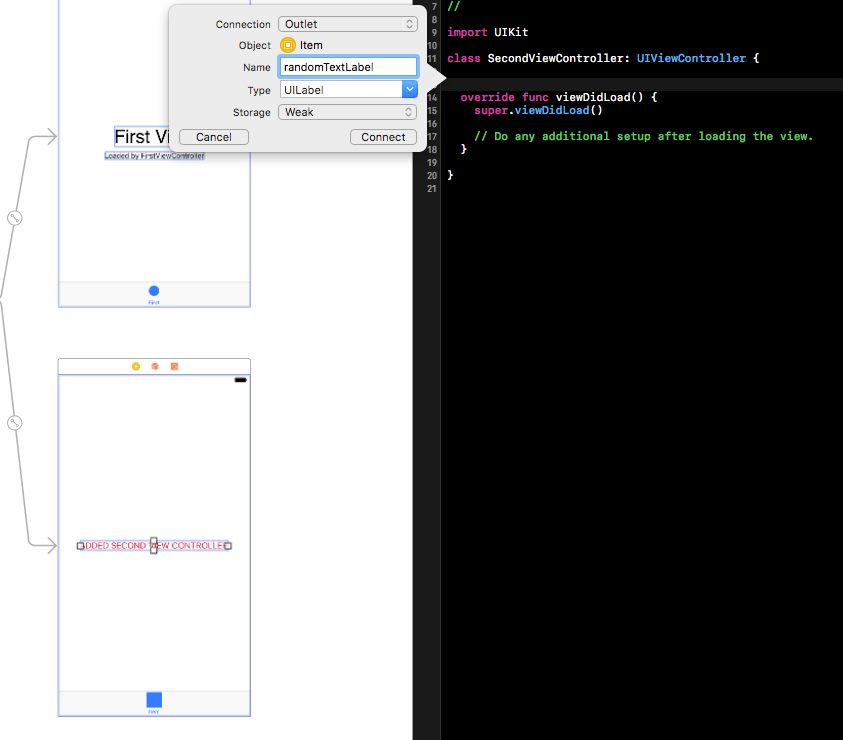The height and width of the screenshot is (740, 843).
Task: Focus the Name field containing randomTextLabel
Action: pos(348,67)
